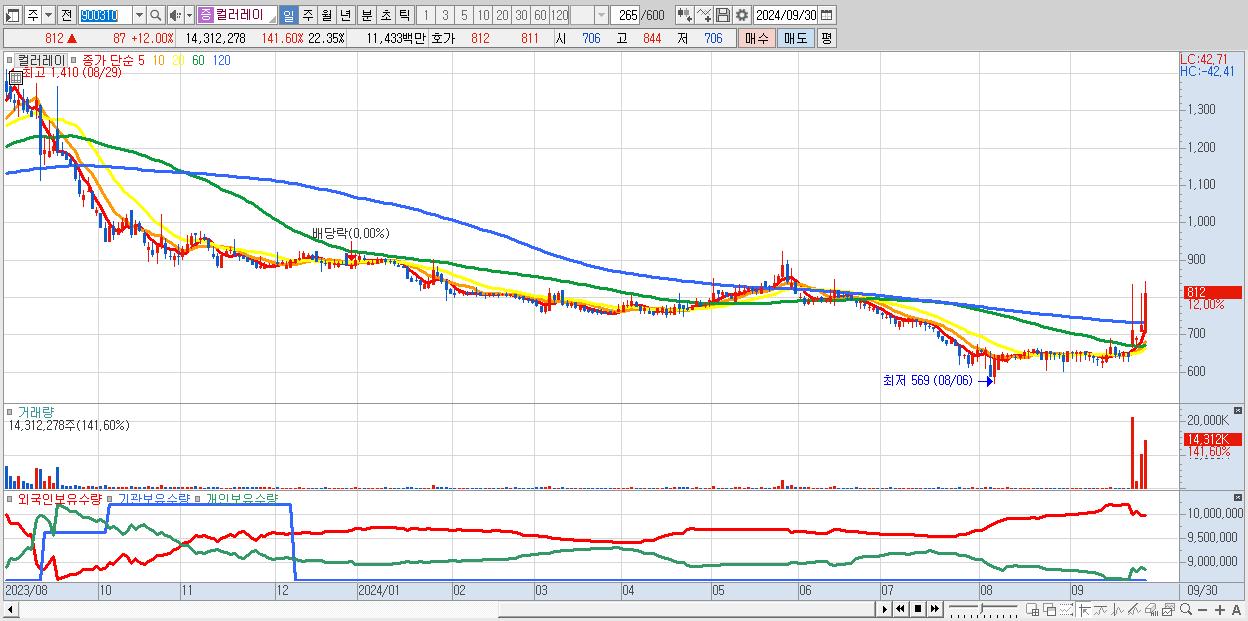
Task: Choose the 120 interval button
Action: [x=559, y=15]
